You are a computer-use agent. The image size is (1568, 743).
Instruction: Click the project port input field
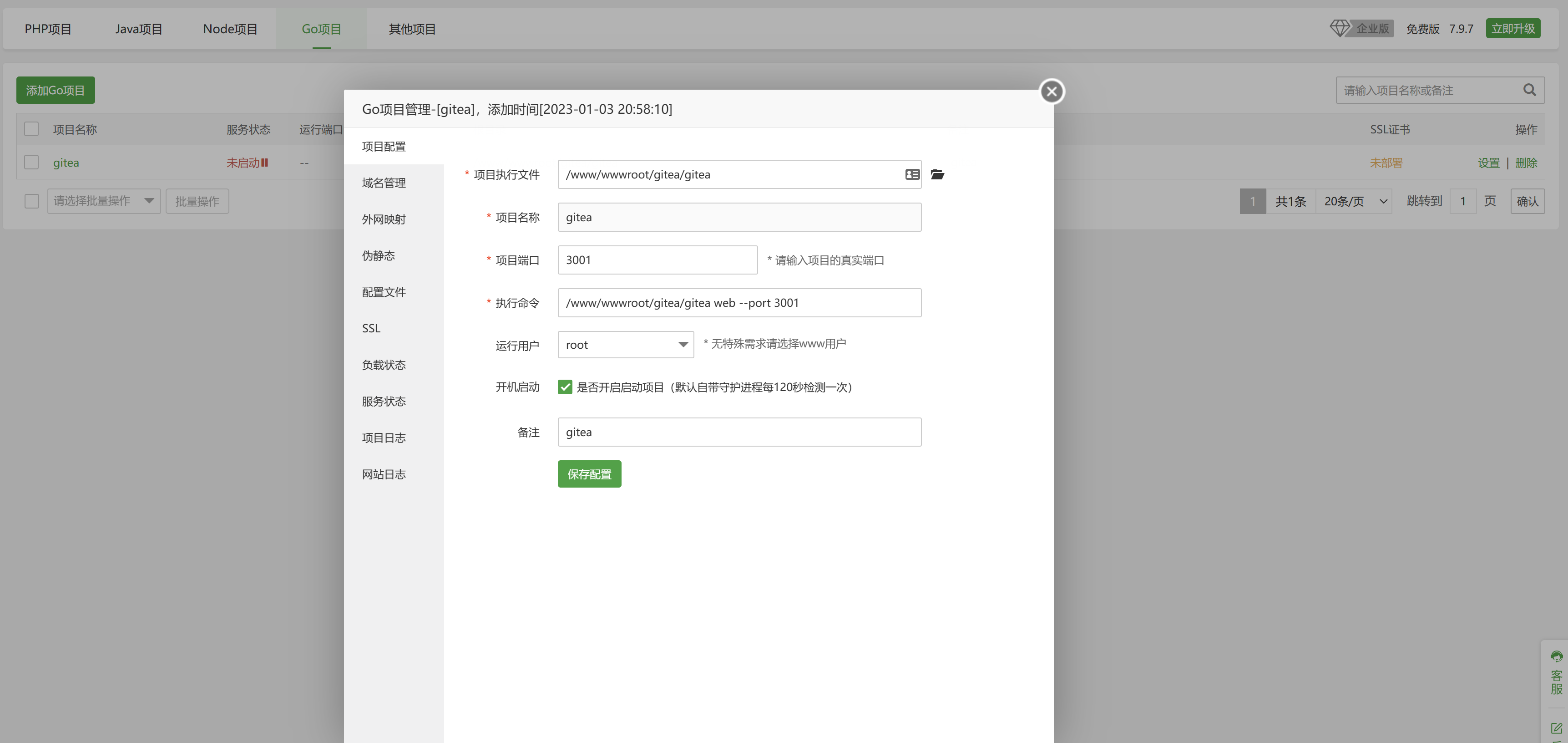click(x=657, y=260)
